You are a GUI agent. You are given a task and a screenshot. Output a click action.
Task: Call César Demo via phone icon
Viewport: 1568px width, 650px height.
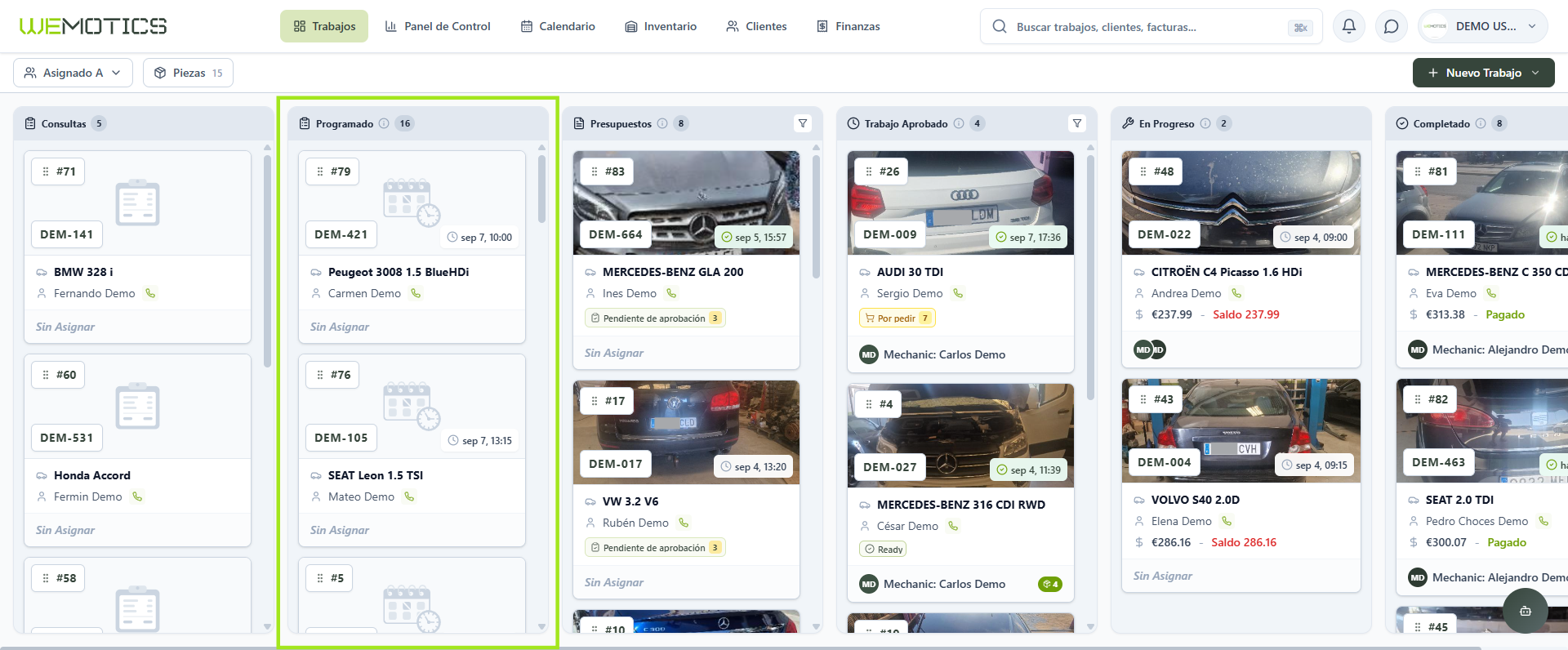(x=953, y=526)
